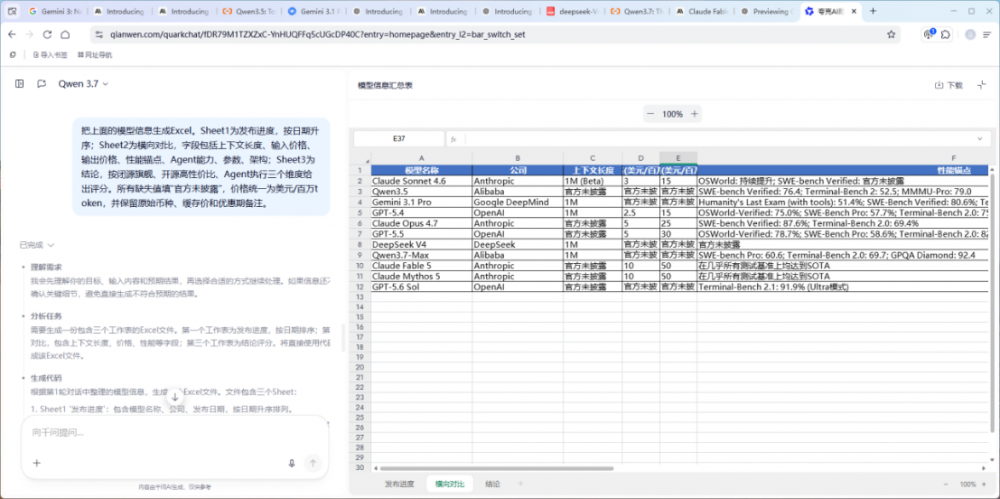The width and height of the screenshot is (1000, 499).
Task: Click header cell 模型名称
Action: (422, 170)
